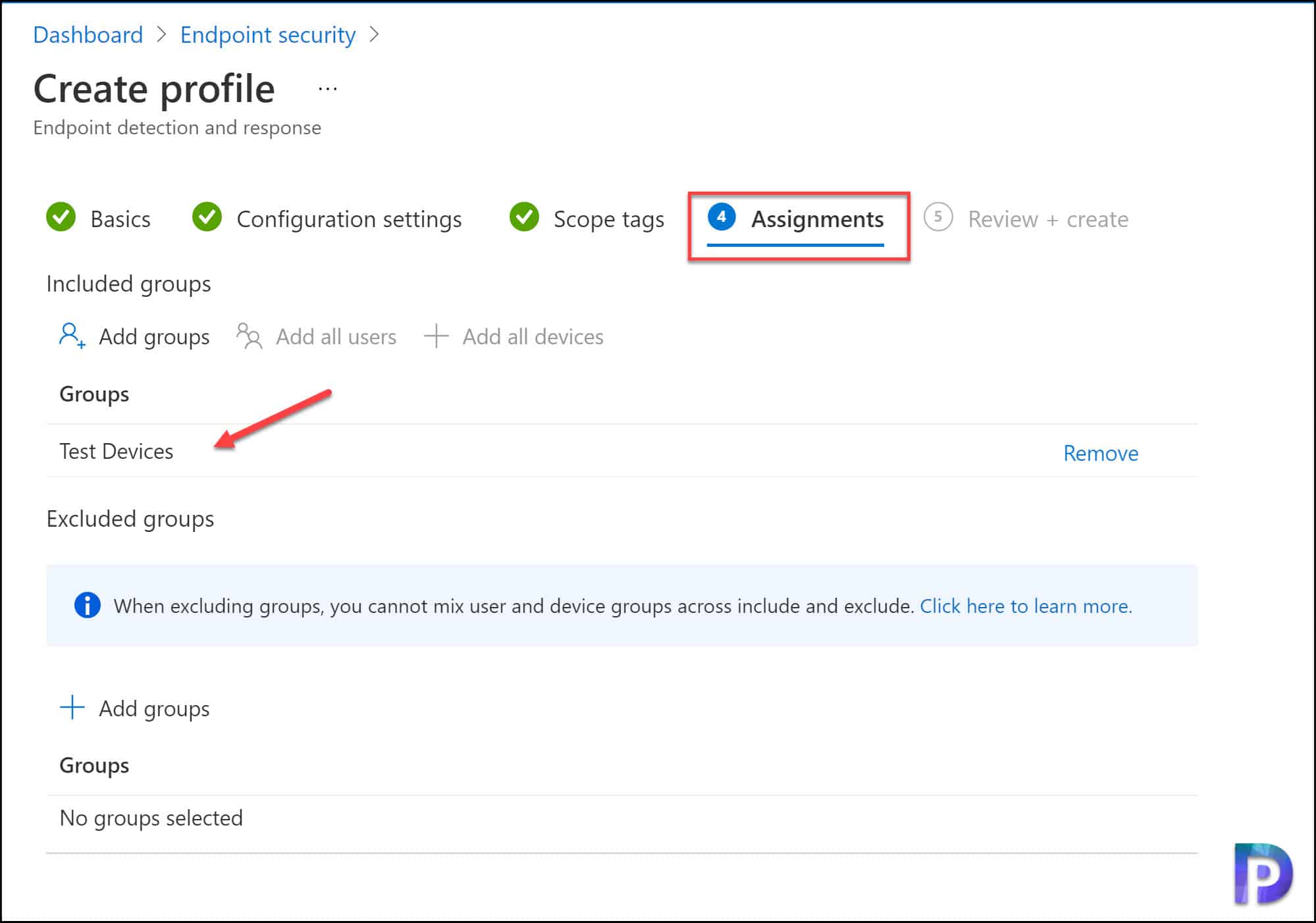Remove the Test Devices group
This screenshot has width=1316, height=923.
[1101, 453]
